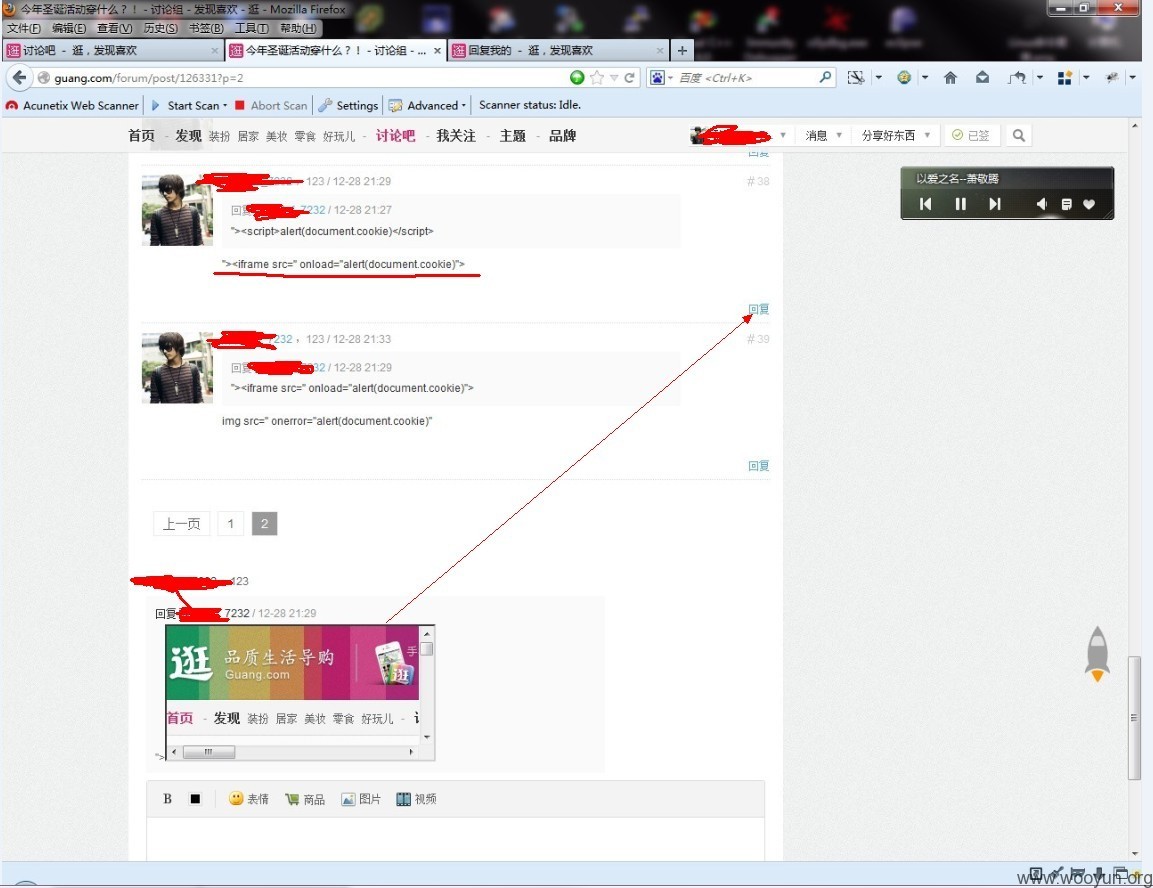Insert an image via 图片
This screenshot has width=1153, height=888.
(x=361, y=799)
